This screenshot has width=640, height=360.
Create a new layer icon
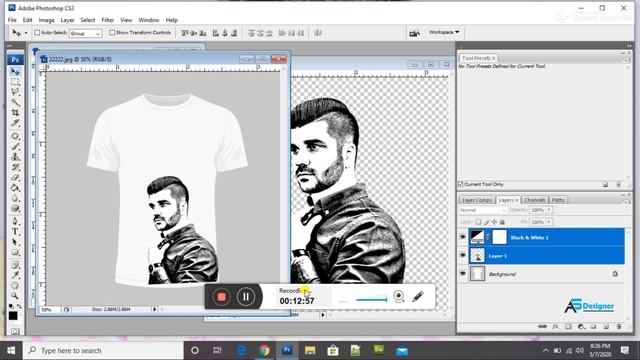pyautogui.click(x=606, y=327)
